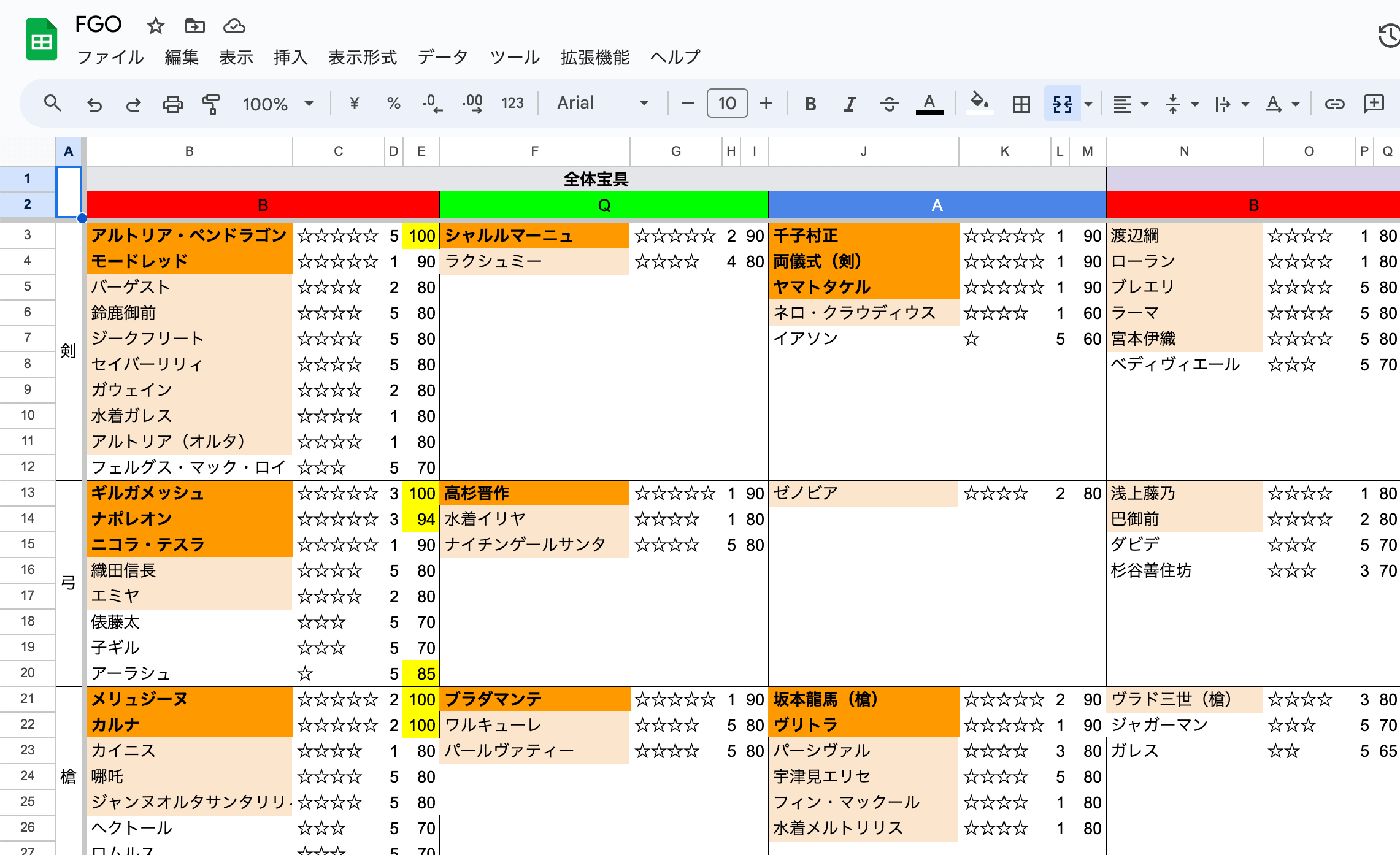Increase font size with plus button
Screen dimensions: 1400x855
tap(766, 103)
